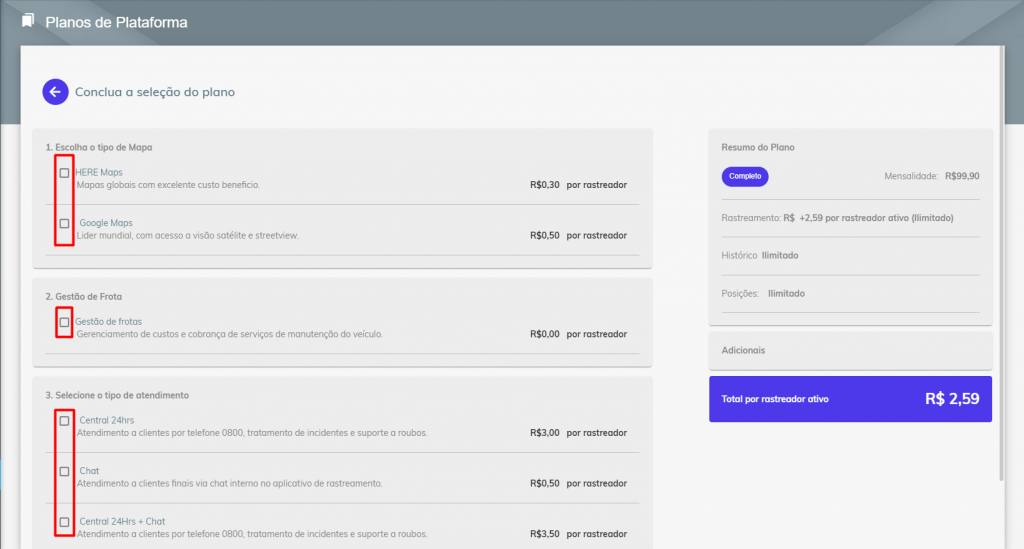Image resolution: width=1024 pixels, height=549 pixels.
Task: Check the HERE Maps checkbox
Action: tap(64, 173)
